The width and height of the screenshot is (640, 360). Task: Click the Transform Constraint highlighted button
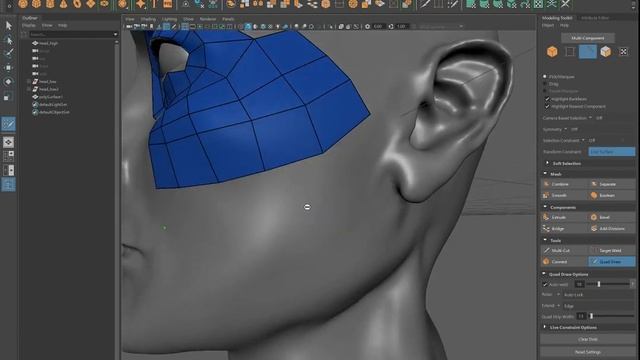click(x=611, y=151)
